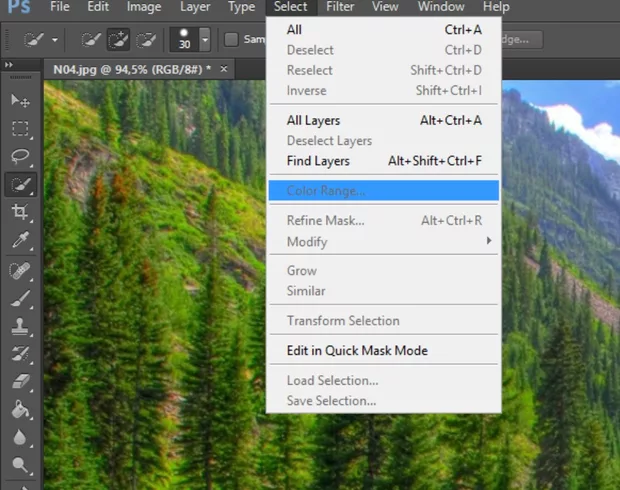Open the brush picker dropdown arrow

click(205, 40)
